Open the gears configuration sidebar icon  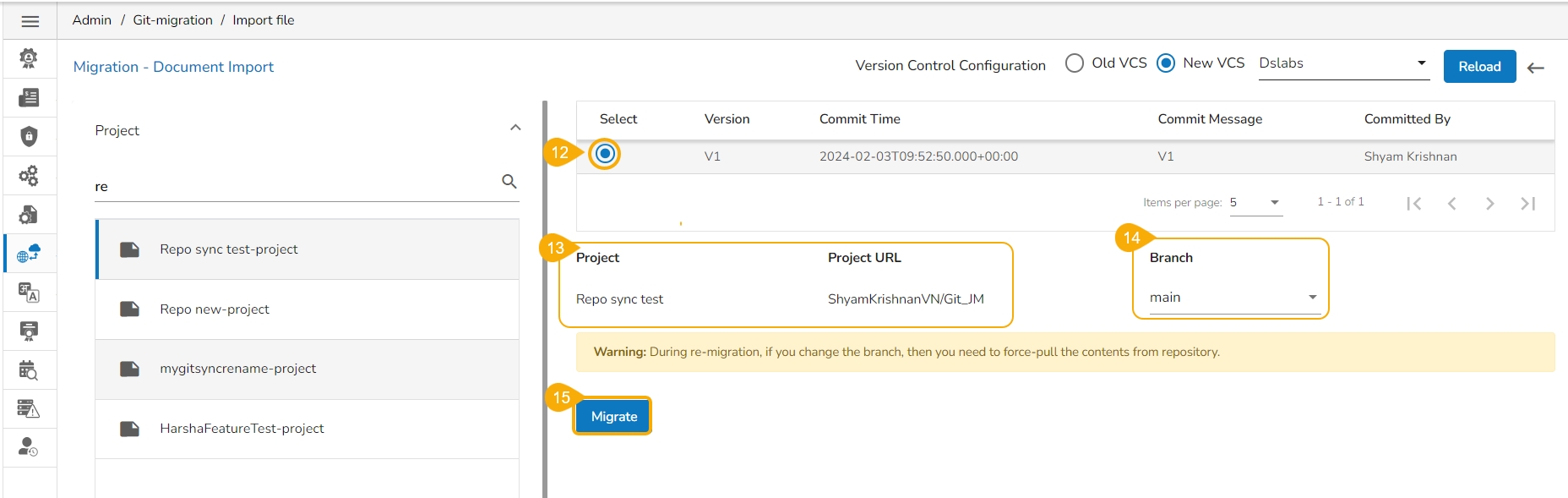29,176
